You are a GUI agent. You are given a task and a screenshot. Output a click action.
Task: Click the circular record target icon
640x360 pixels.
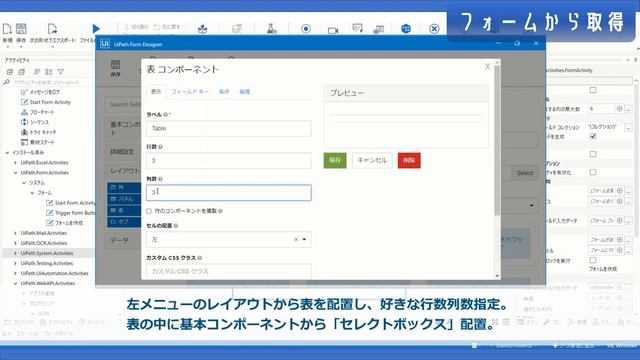[x=306, y=29]
